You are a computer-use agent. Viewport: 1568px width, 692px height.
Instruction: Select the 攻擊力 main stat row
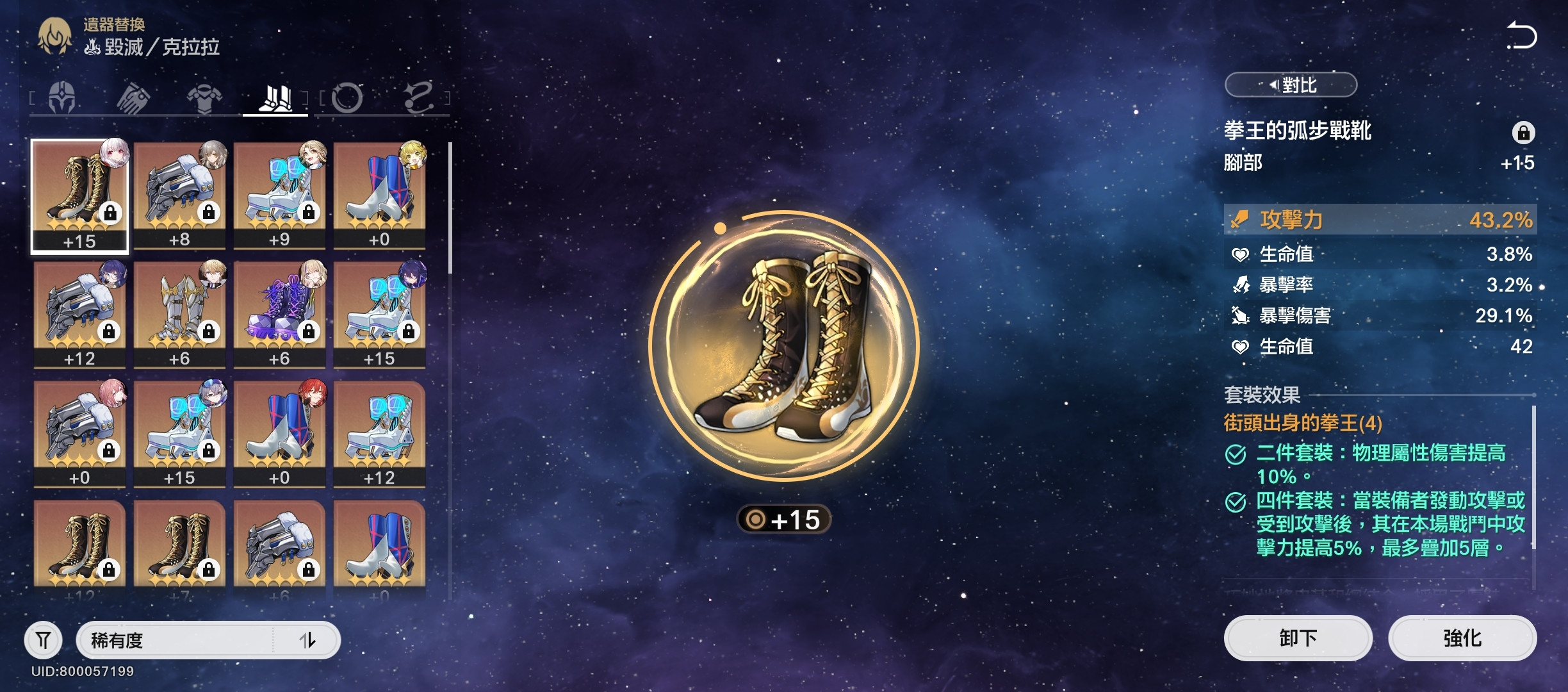(x=1380, y=220)
